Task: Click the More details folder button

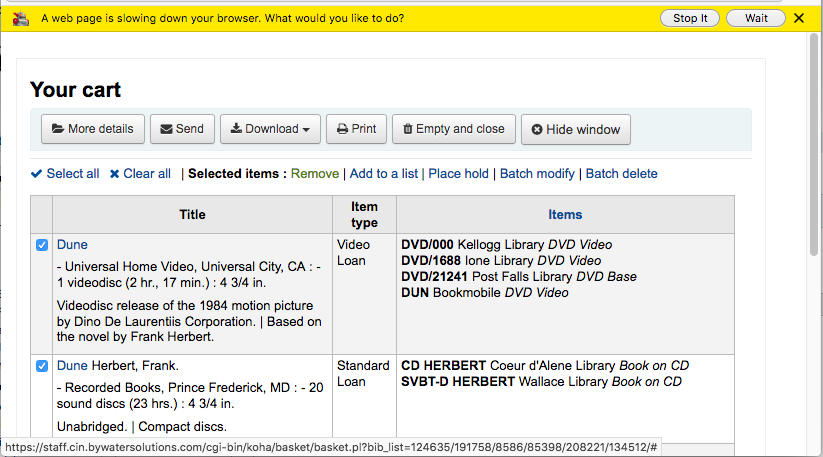Action: point(93,129)
